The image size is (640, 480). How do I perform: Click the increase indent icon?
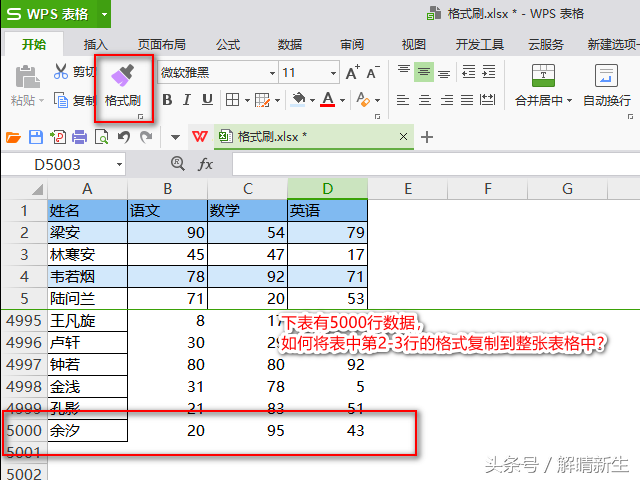(489, 72)
